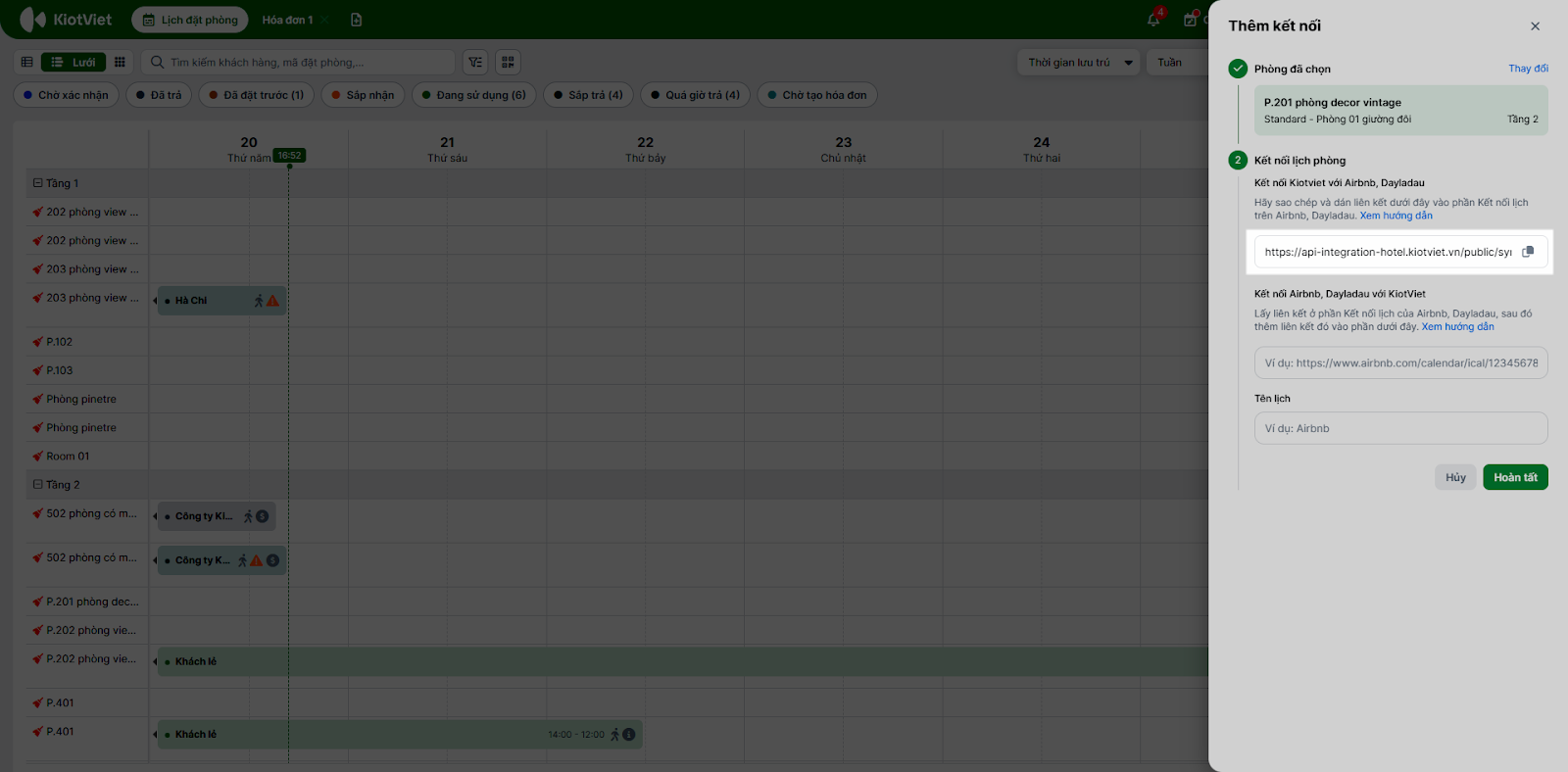Collapse the Tầng 2 group
Screen dimensions: 1568x772
pyautogui.click(x=38, y=485)
